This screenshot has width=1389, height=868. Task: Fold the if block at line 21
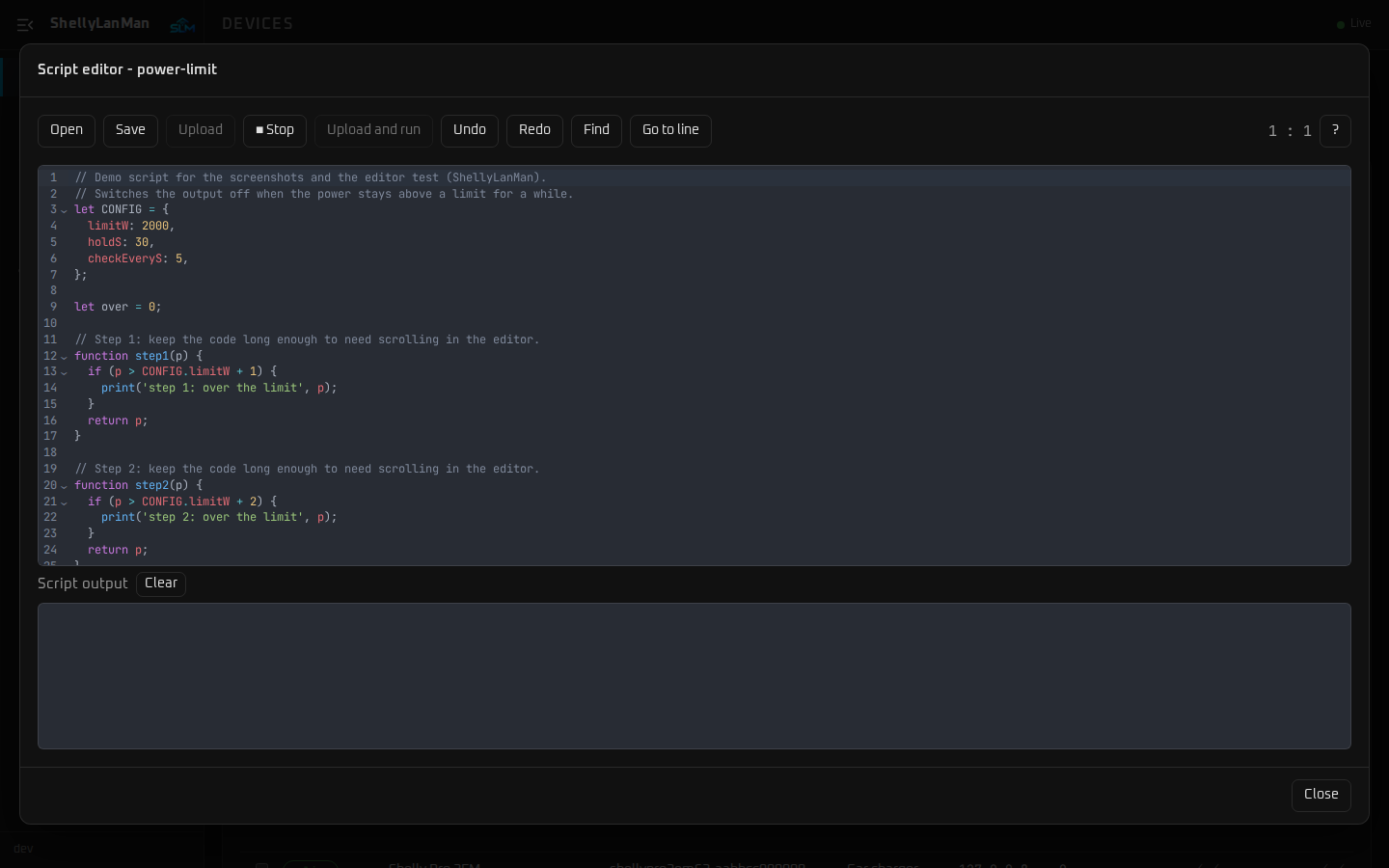tap(65, 502)
